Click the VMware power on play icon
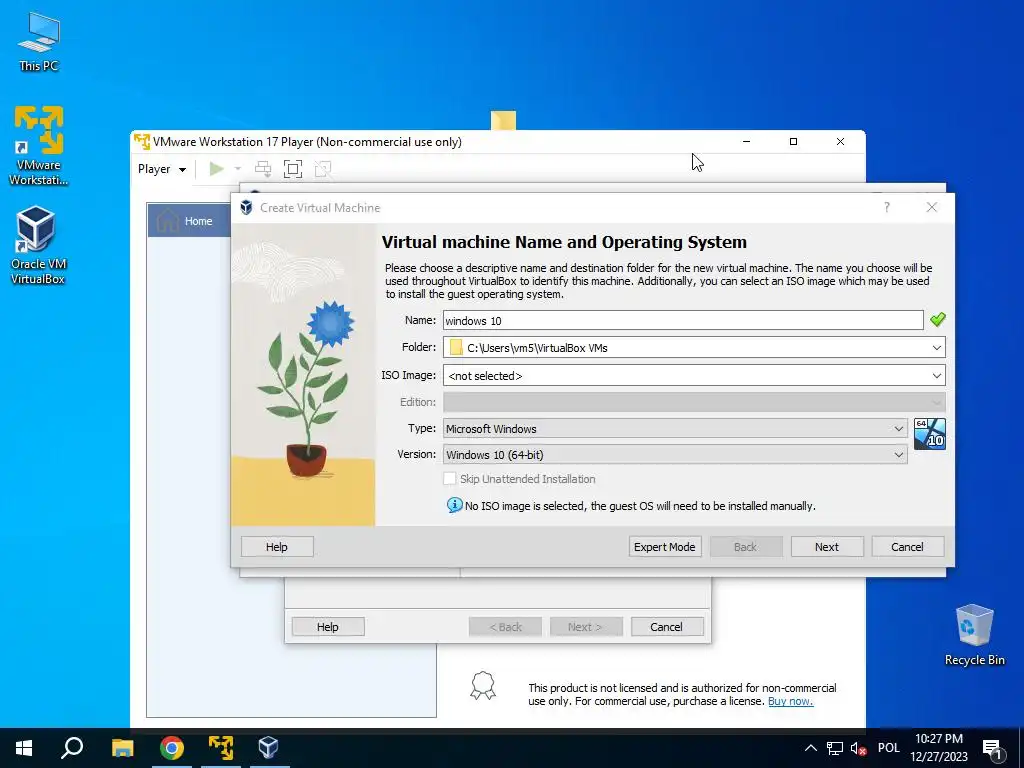The width and height of the screenshot is (1024, 768). (216, 169)
